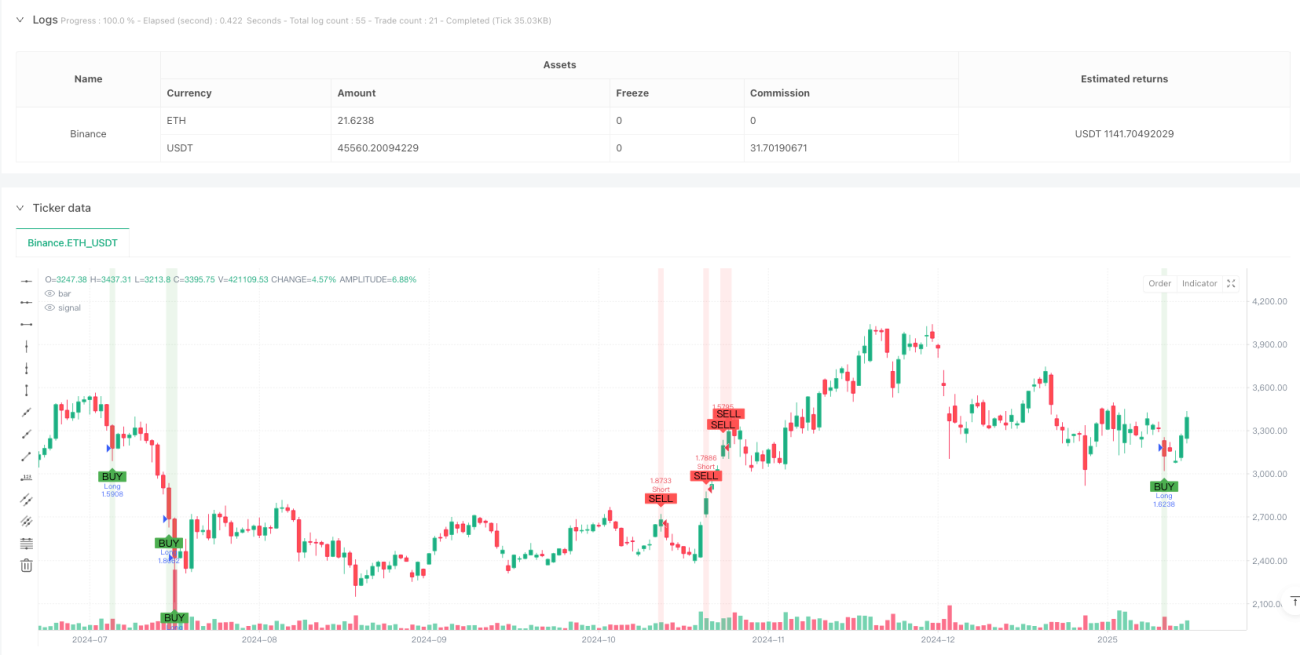Click the SELL marker labeled 1.8733

click(x=661, y=498)
